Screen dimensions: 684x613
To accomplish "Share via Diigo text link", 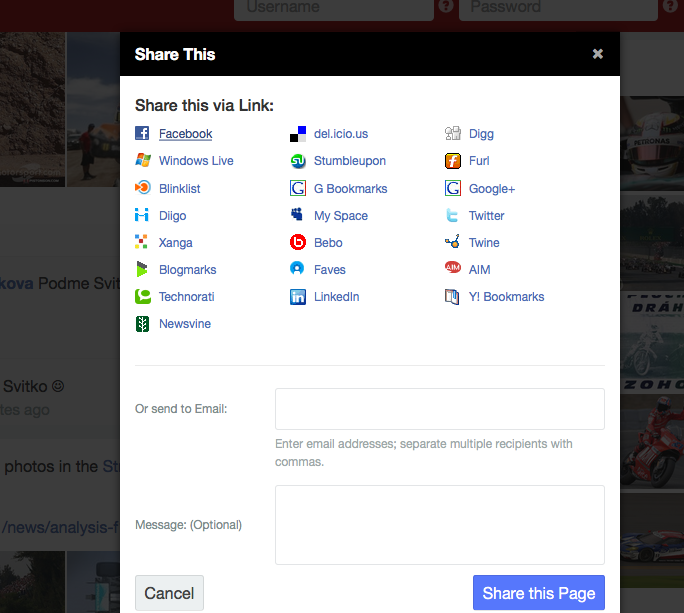I will (172, 216).
